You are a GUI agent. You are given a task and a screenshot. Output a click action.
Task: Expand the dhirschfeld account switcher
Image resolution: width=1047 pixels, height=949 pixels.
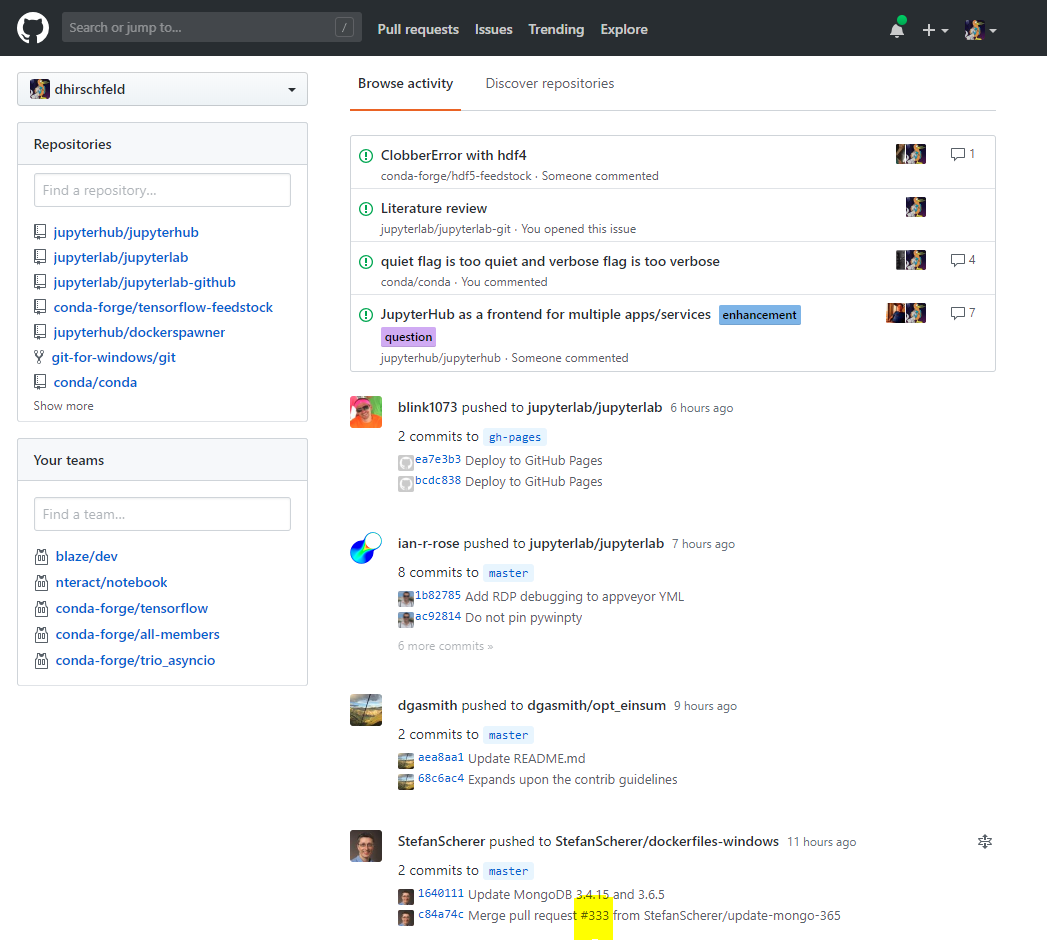[x=162, y=89]
